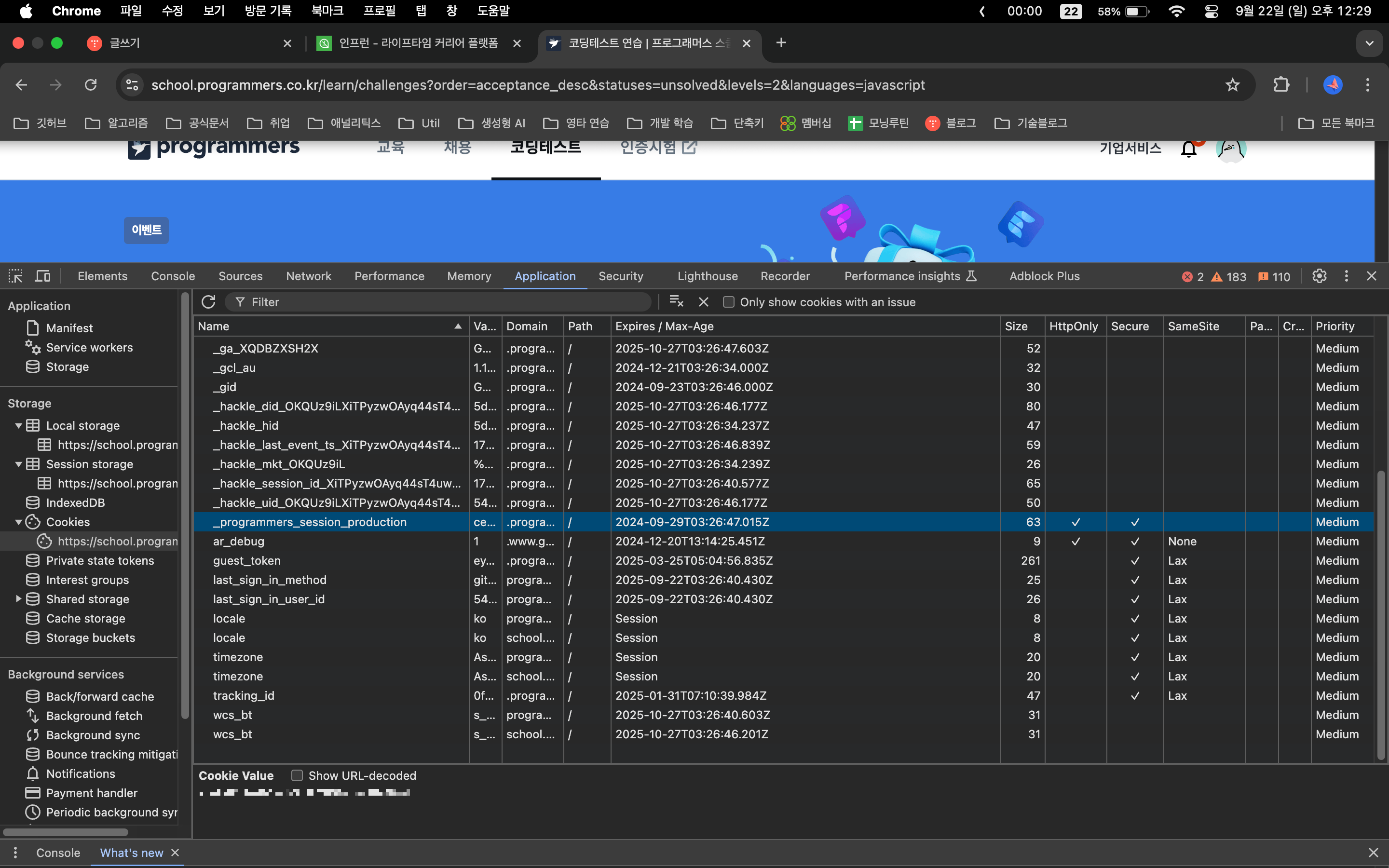Viewport: 1389px width, 868px height.
Task: Open the 채용 link in site header
Action: click(457, 148)
